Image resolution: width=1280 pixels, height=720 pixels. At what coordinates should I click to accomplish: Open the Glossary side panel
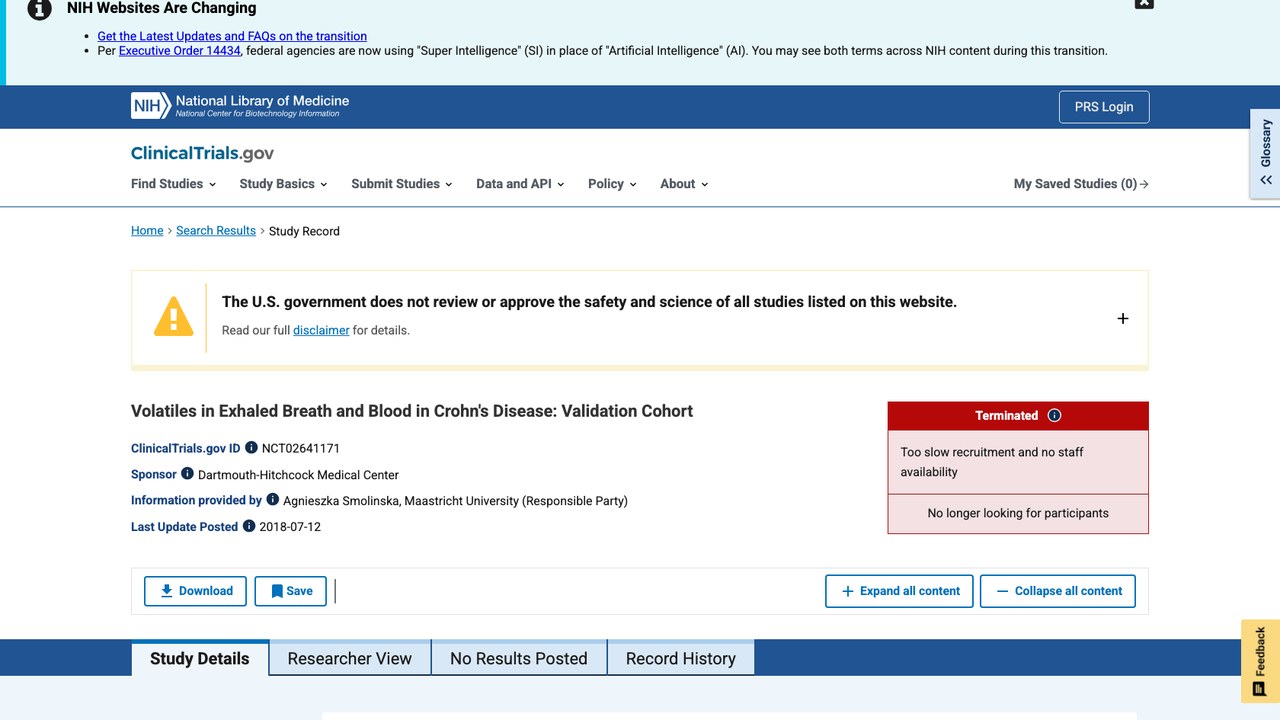[x=1265, y=155]
